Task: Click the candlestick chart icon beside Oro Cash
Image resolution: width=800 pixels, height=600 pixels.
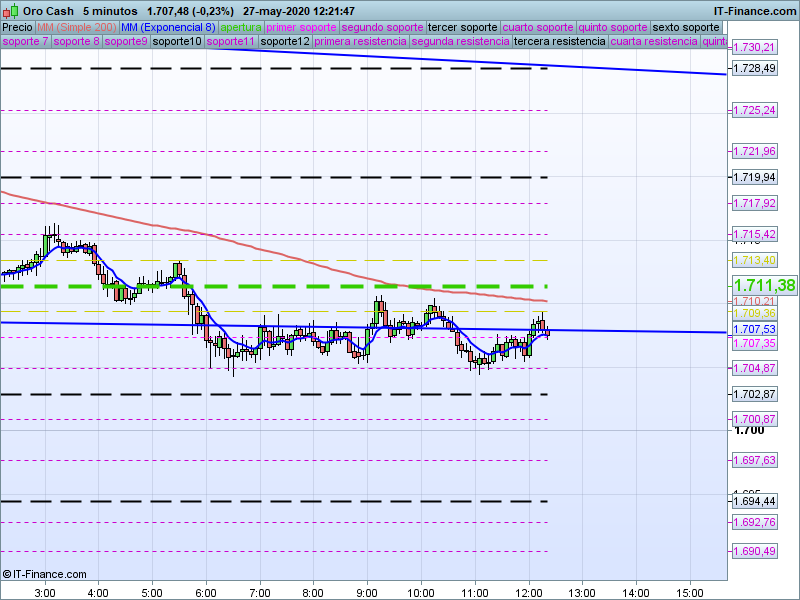Action: 9,10
